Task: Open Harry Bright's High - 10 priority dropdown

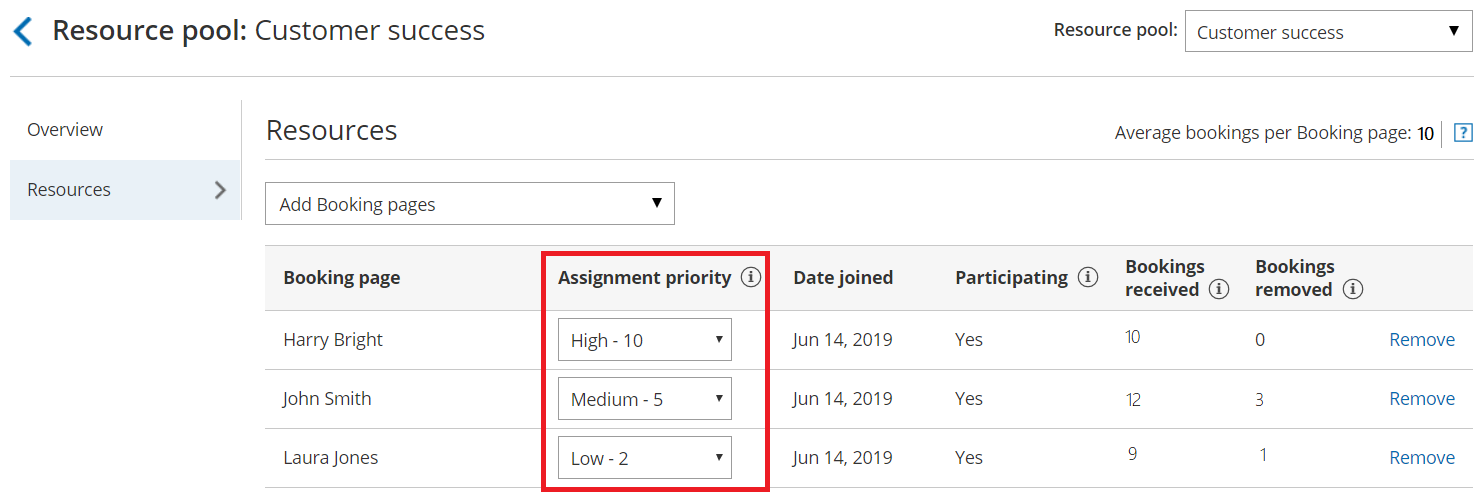Action: [644, 340]
